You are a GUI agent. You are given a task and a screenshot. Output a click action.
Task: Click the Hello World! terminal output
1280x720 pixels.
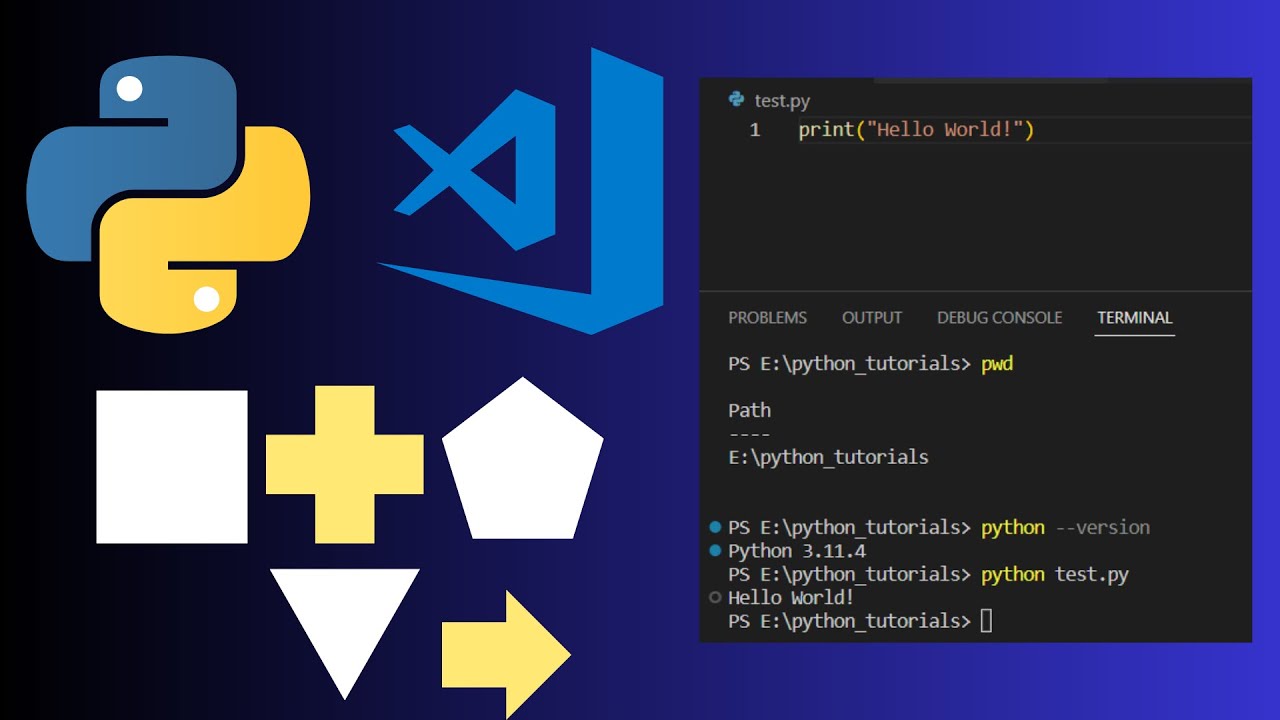click(x=791, y=598)
